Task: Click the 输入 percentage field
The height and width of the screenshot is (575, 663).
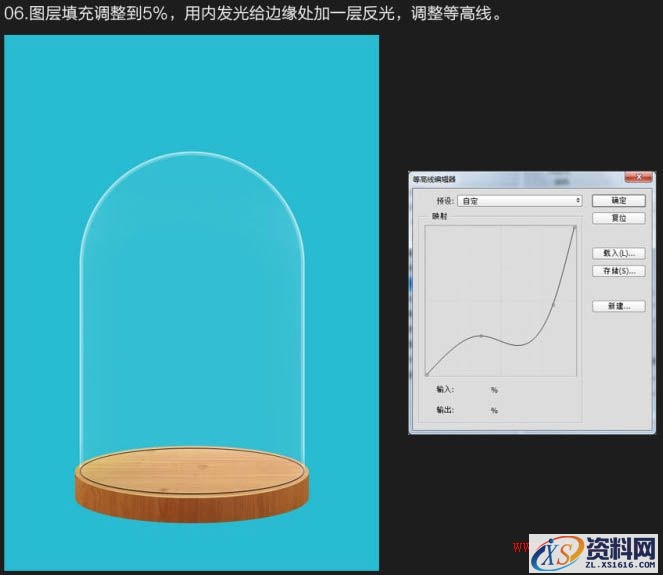Action: [473, 389]
